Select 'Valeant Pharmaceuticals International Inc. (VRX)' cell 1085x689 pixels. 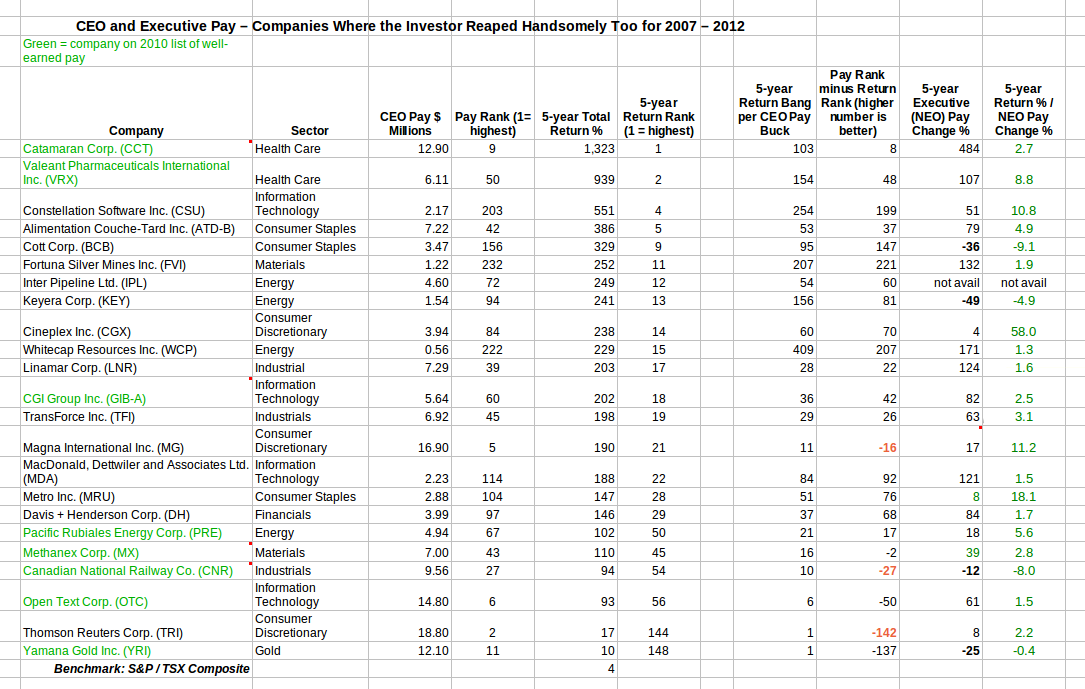(136, 173)
